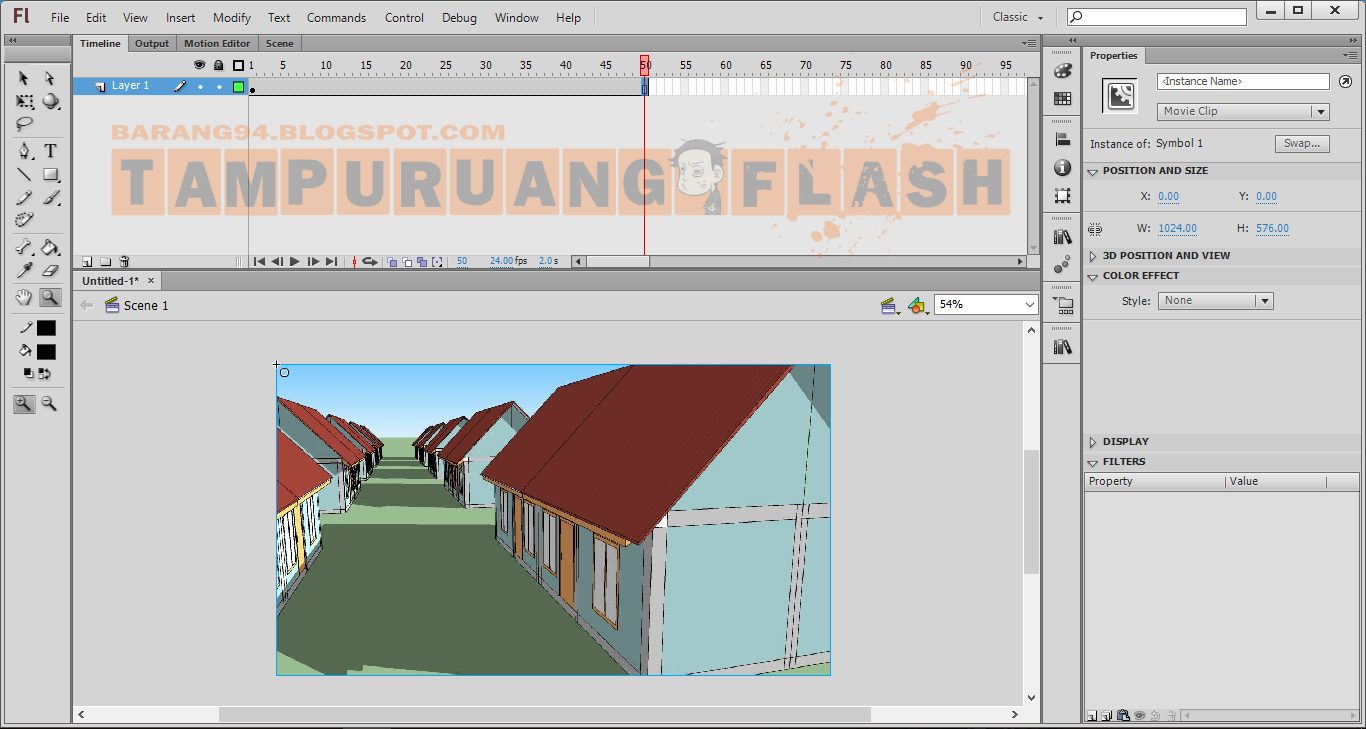Viewport: 1366px width, 729px height.
Task: Click the New Folder icon in timeline
Action: click(x=105, y=262)
